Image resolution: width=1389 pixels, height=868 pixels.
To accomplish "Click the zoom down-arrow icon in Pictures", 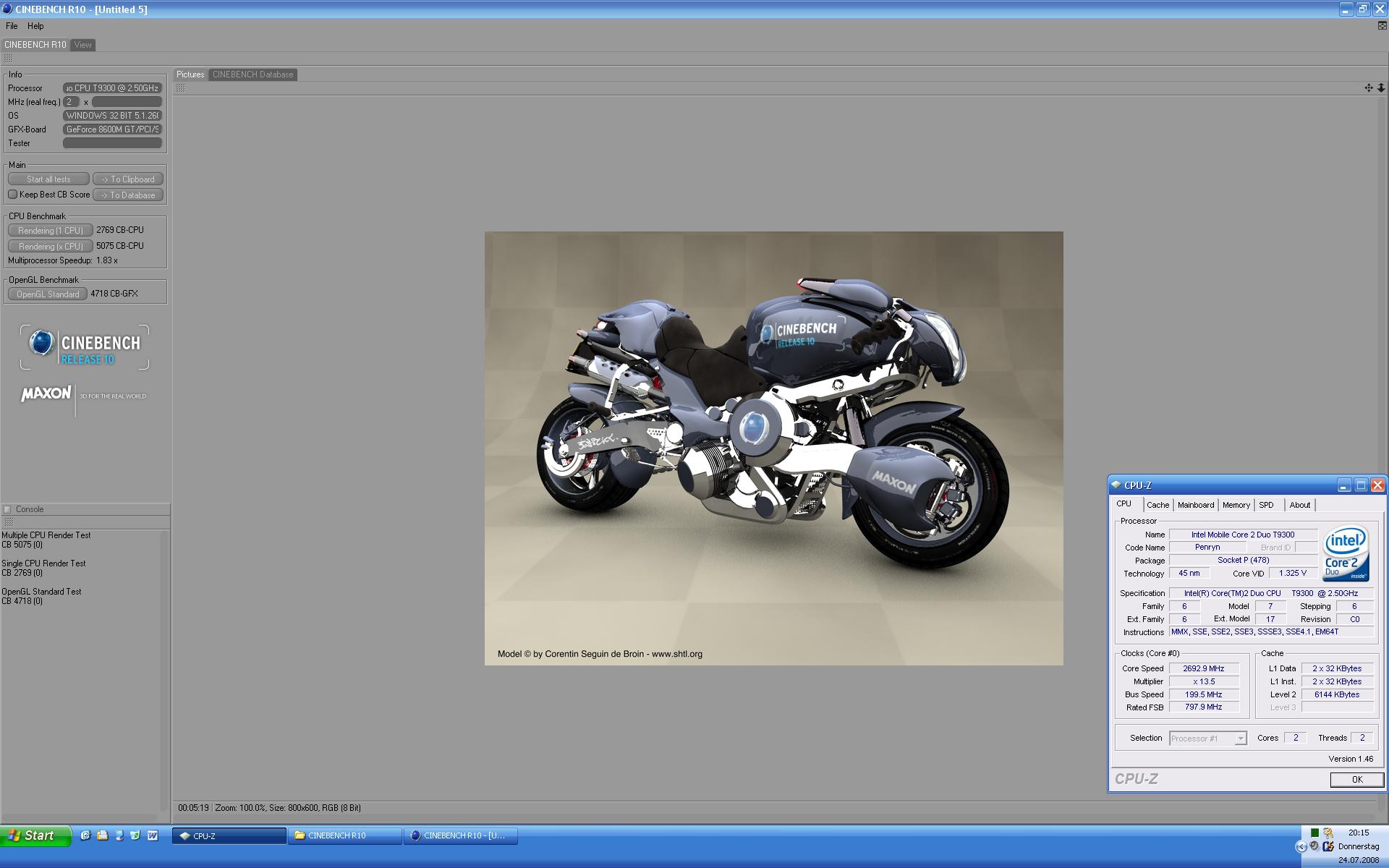I will click(1380, 88).
